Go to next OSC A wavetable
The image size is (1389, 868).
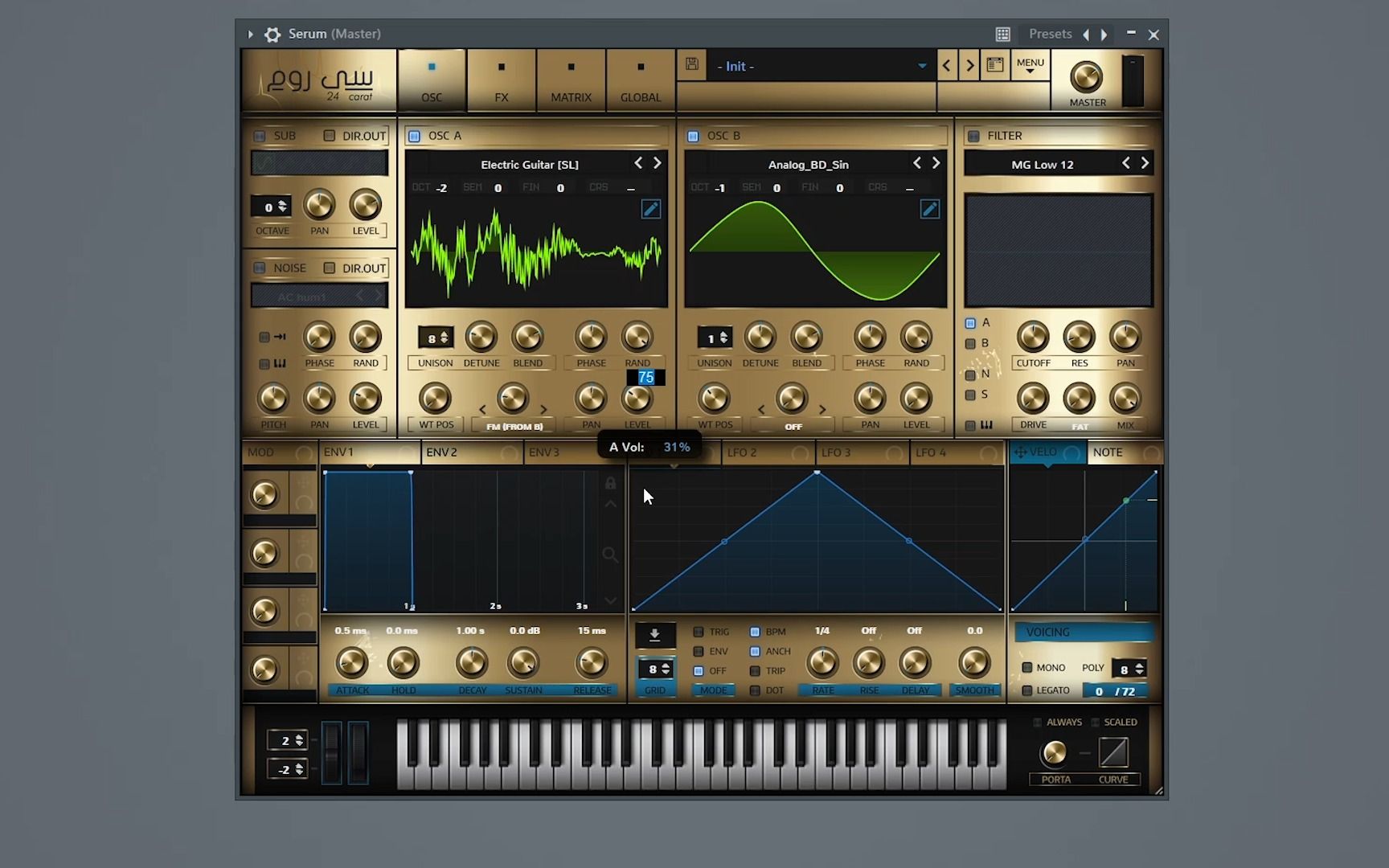(658, 163)
